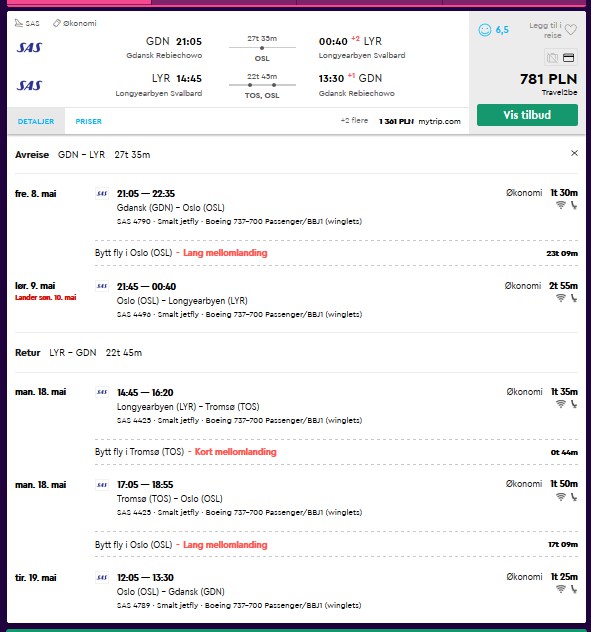Click the no-baggage icon above the price
Screen dimensions: 591x632
pos(552,58)
